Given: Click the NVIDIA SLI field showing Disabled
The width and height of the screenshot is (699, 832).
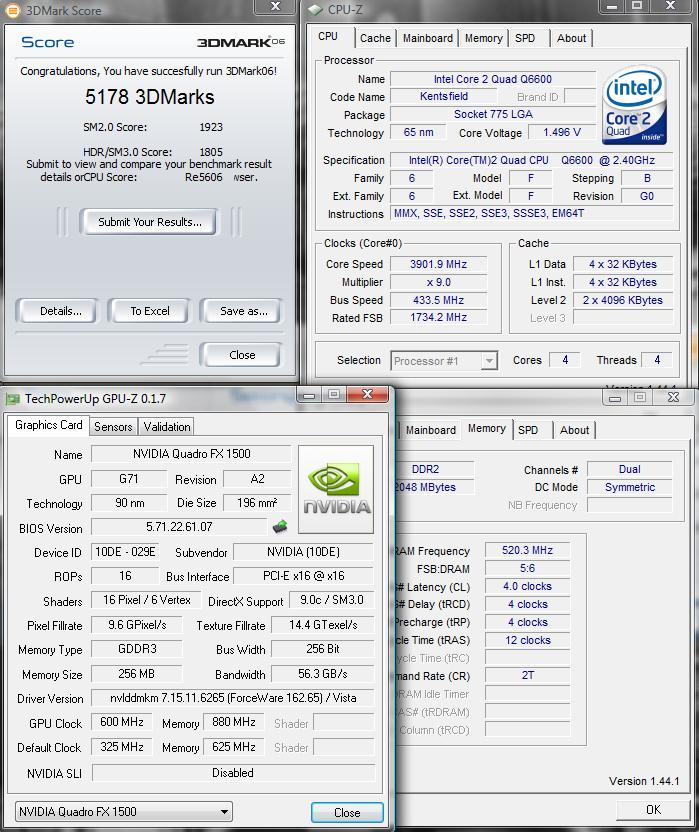Looking at the screenshot, I should point(233,773).
